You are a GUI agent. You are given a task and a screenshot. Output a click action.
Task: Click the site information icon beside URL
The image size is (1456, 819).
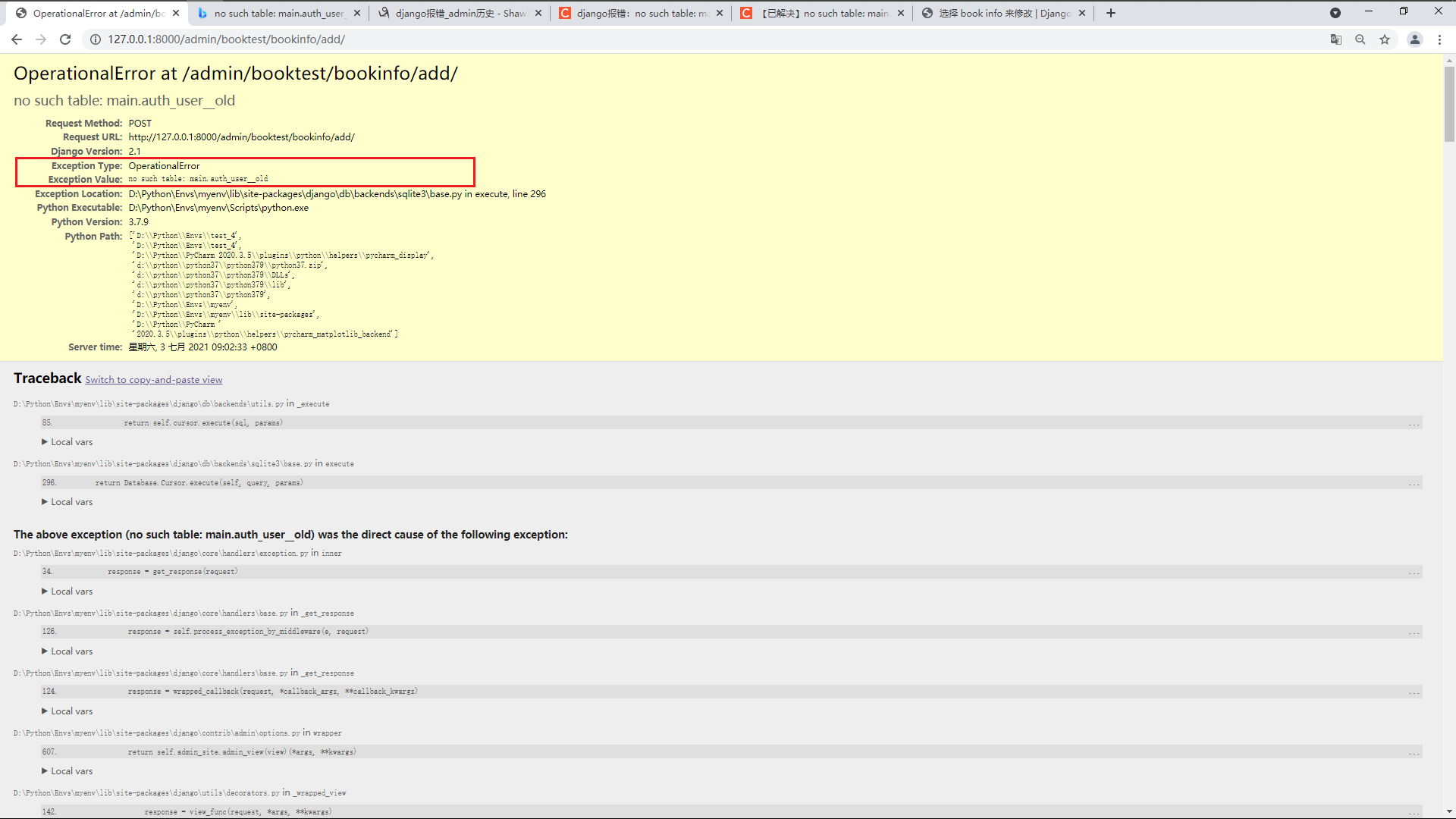click(x=96, y=39)
